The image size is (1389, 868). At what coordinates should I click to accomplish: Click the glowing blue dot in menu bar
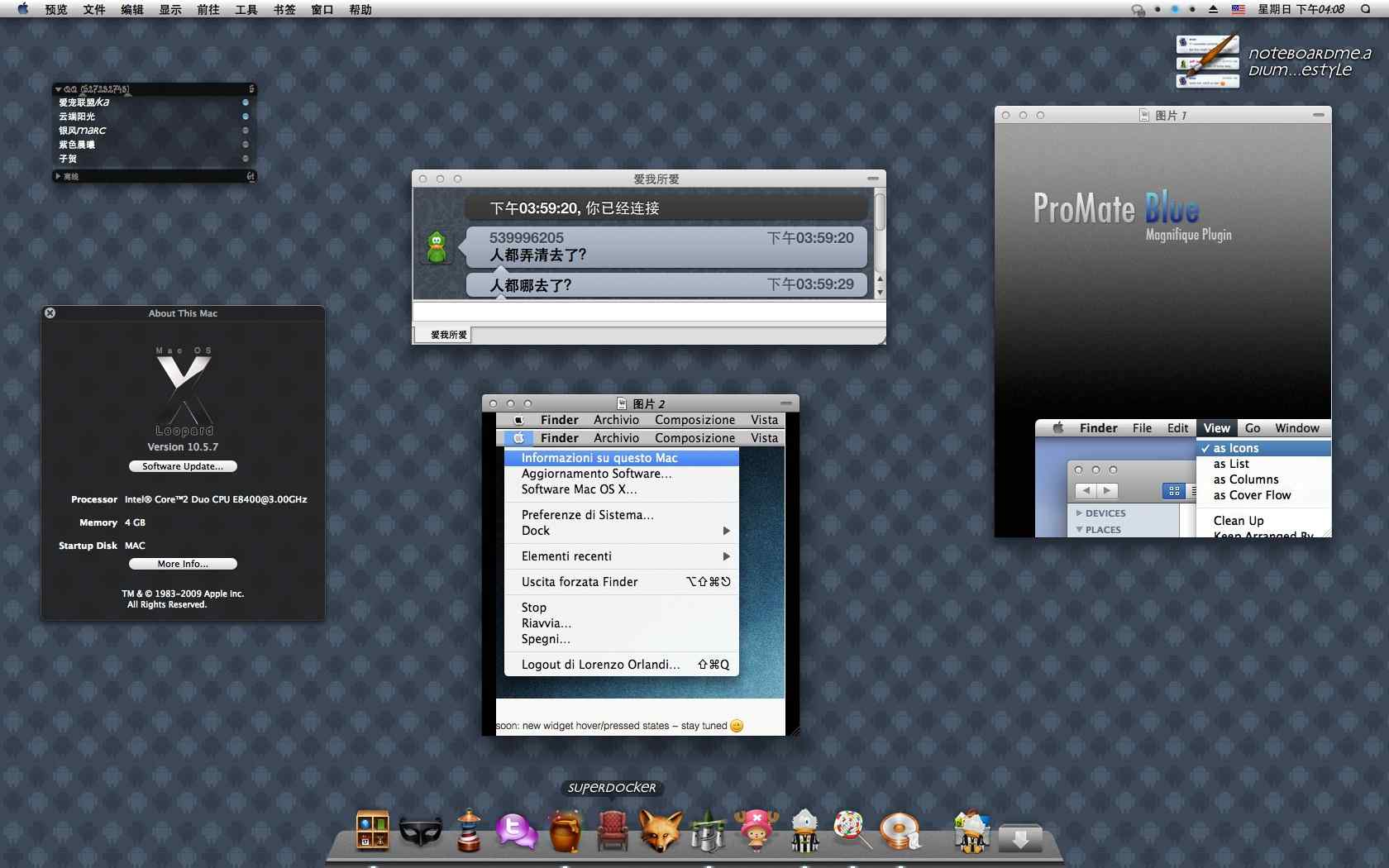[1175, 9]
